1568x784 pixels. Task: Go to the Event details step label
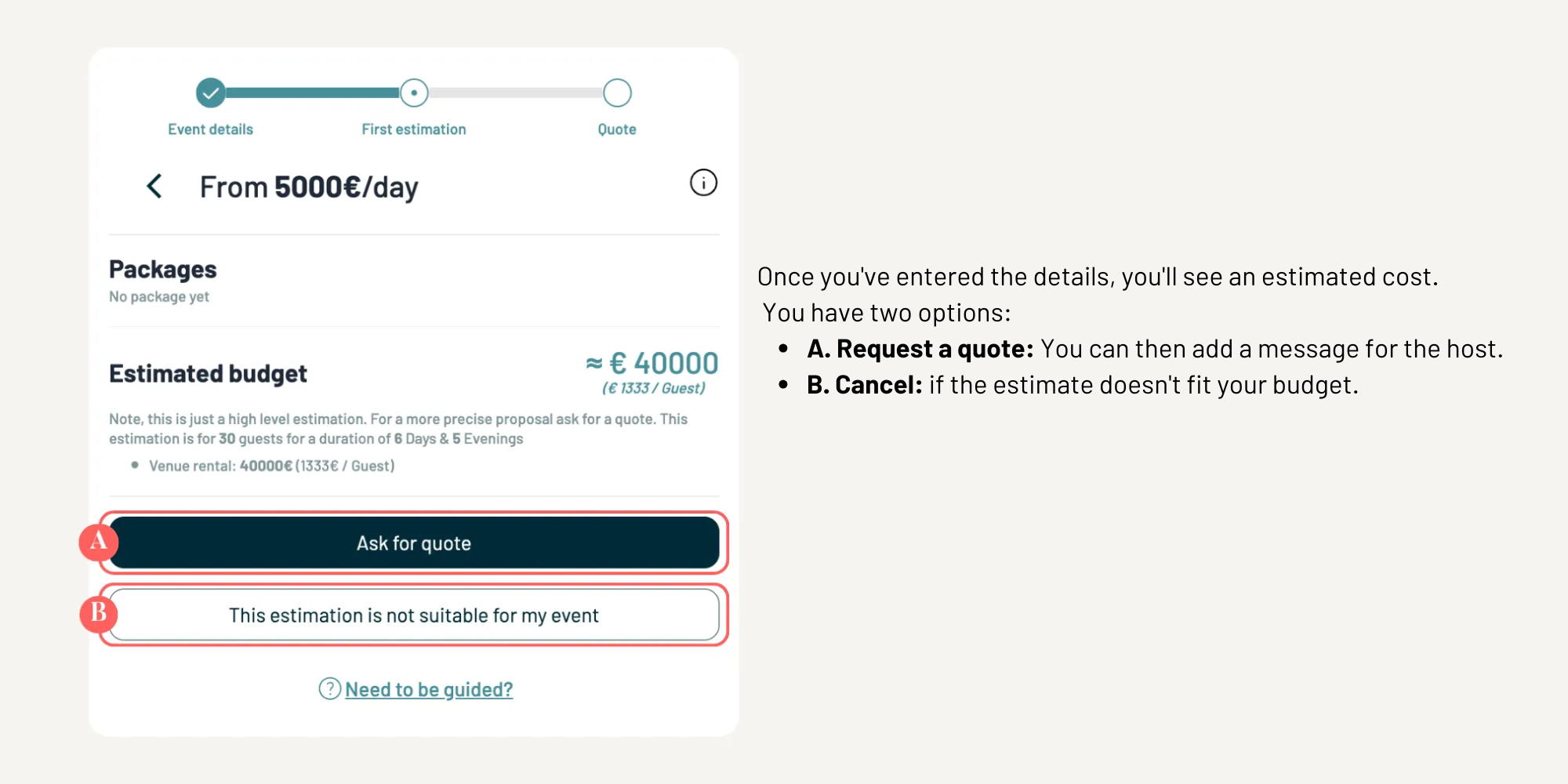(210, 129)
